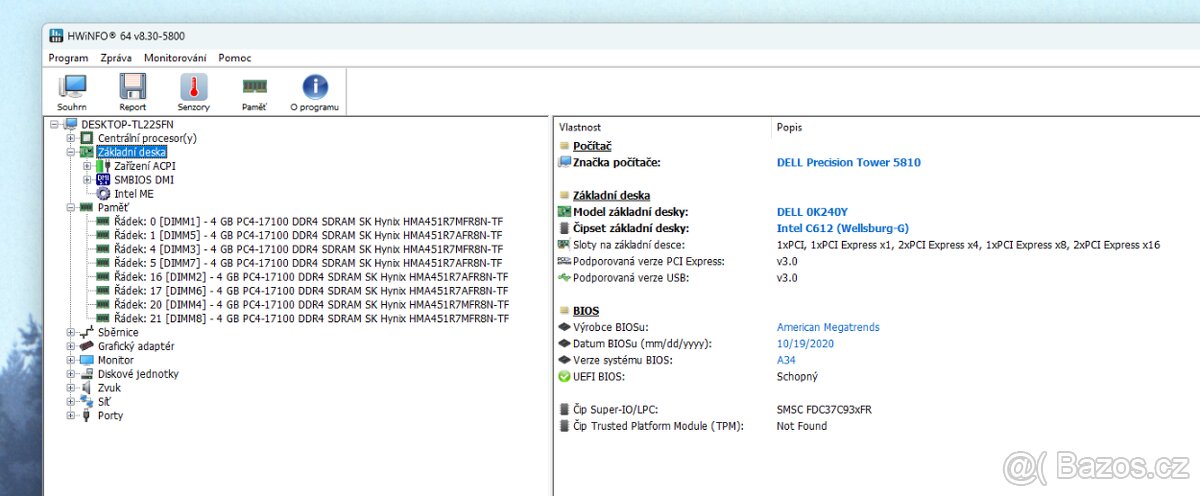Select Řádek: 17 [DIMM6] memory row
Viewport: 1200px width, 496px height.
[310, 291]
